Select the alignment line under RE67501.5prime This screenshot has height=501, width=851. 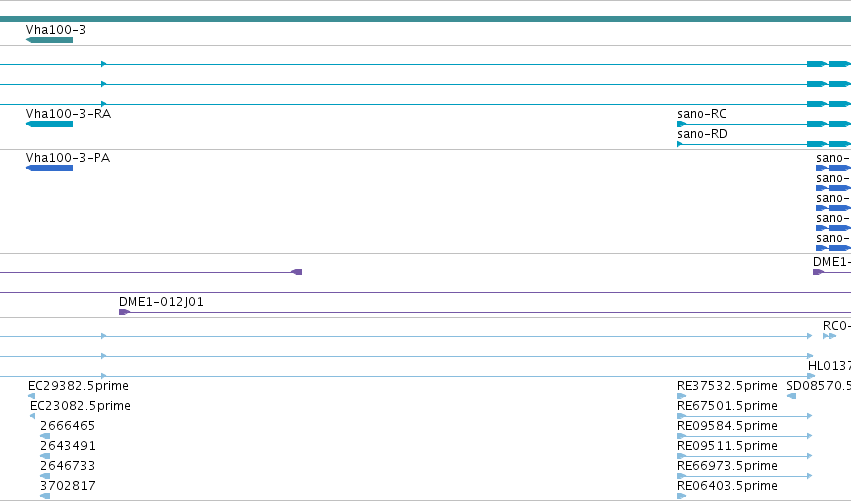click(x=745, y=416)
